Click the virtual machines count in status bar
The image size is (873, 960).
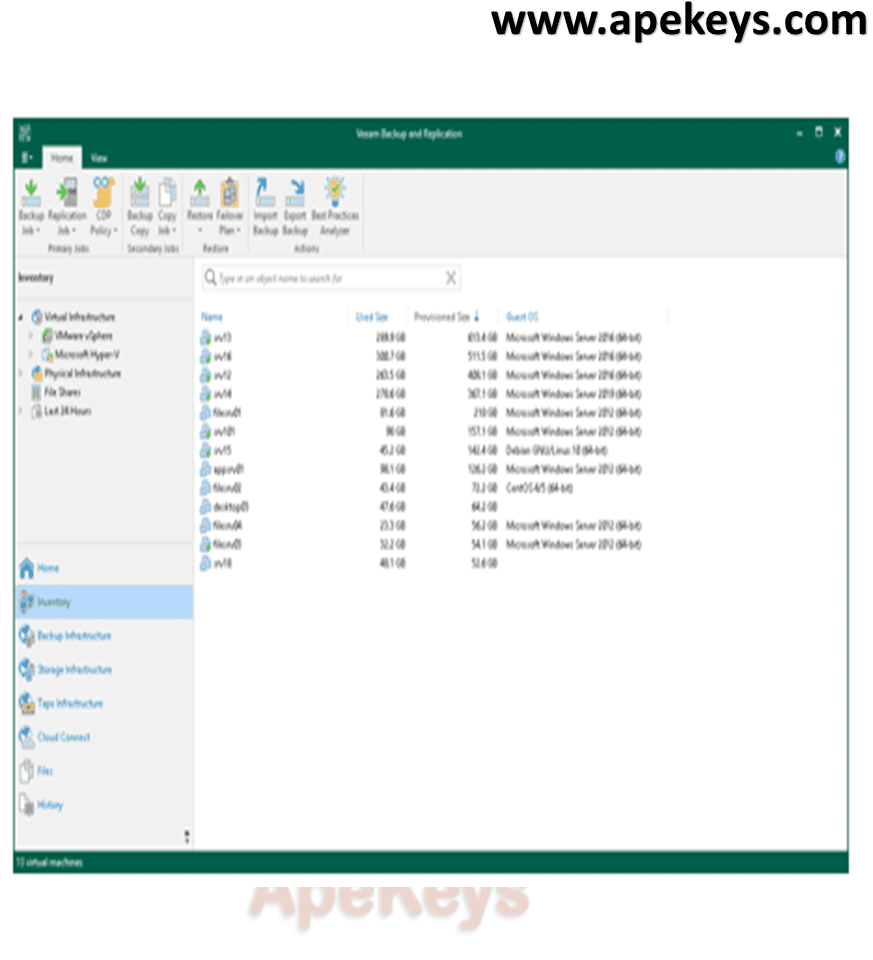tap(49, 862)
